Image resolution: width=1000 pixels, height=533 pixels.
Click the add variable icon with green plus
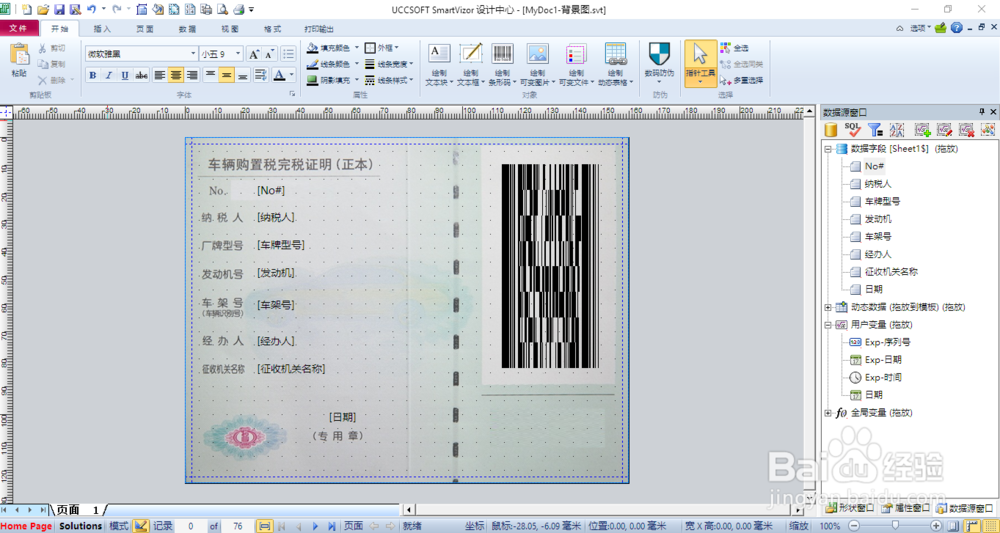click(x=923, y=130)
